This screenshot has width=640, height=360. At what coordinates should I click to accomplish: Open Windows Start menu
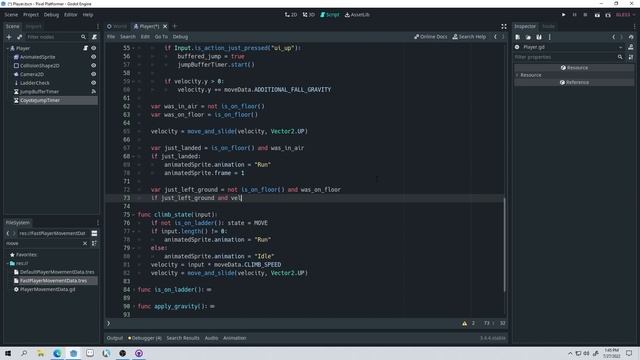[8, 353]
